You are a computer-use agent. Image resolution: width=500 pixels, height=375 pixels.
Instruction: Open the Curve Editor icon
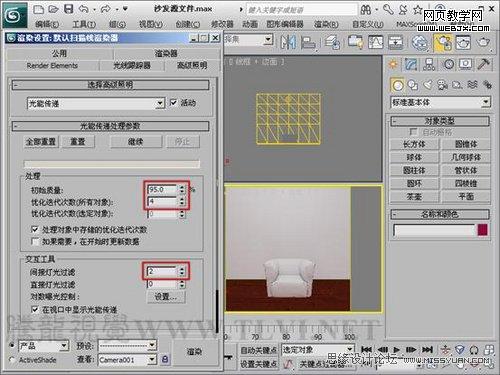[375, 42]
